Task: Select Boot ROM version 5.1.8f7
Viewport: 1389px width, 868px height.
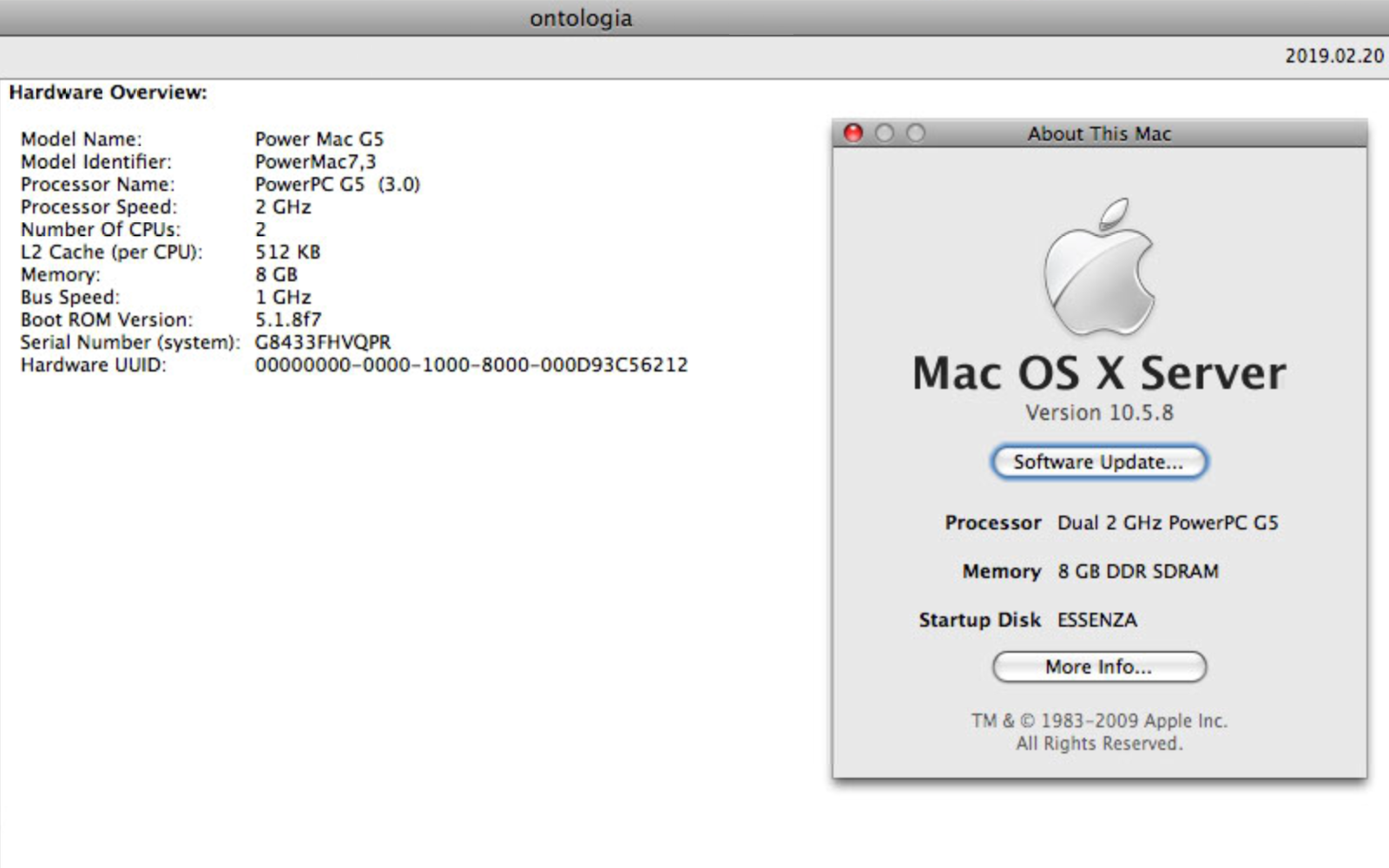Action: point(288,319)
